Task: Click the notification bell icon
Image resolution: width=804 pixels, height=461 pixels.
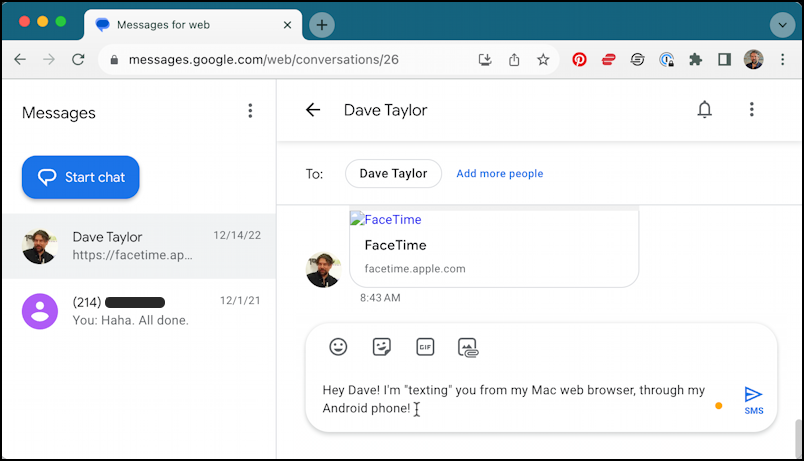Action: [704, 110]
